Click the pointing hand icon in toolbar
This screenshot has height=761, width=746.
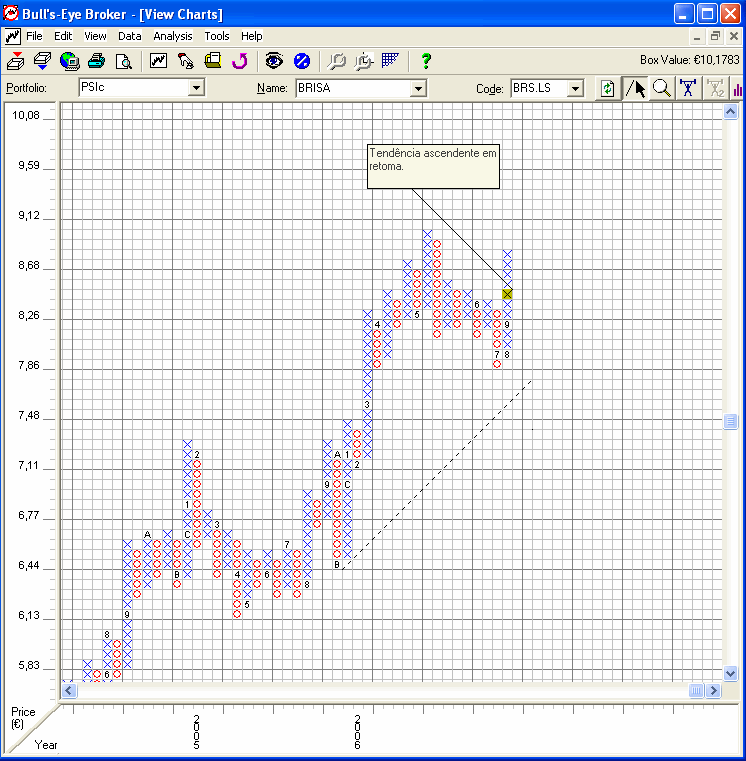185,61
